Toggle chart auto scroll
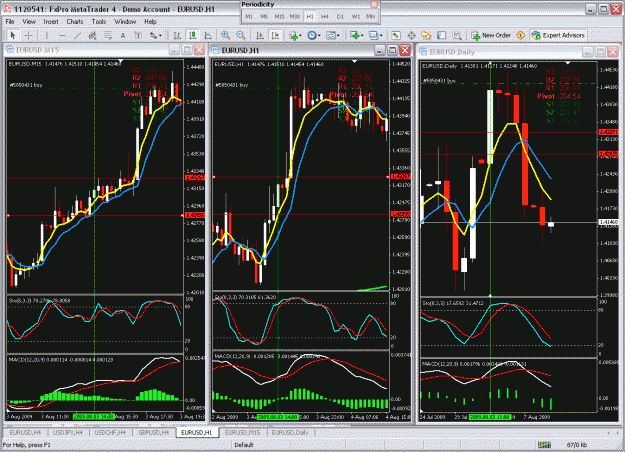This screenshot has width=625, height=452. click(260, 35)
